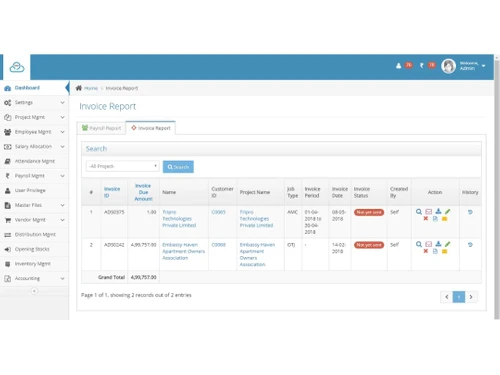
Task: Open Embassy Haven project name link
Action: click(257, 254)
